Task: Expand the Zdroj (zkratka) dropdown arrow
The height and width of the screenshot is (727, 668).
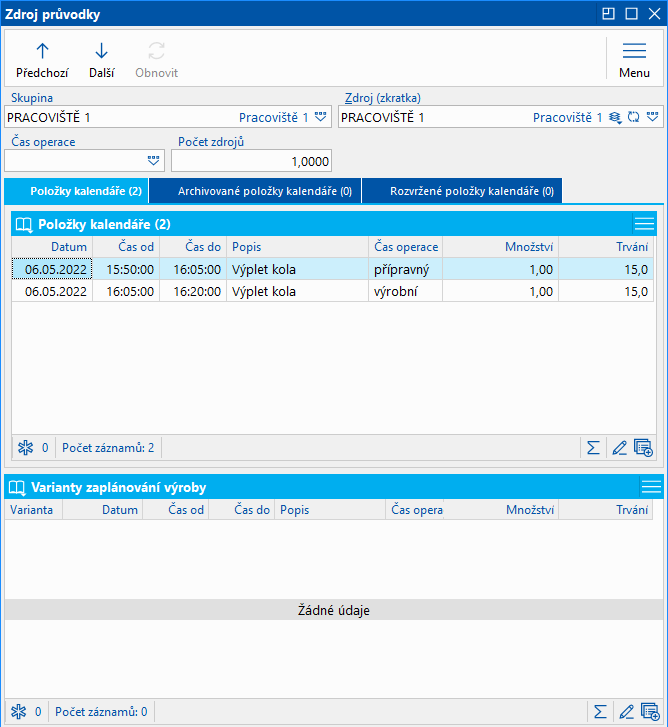Action: (653, 117)
